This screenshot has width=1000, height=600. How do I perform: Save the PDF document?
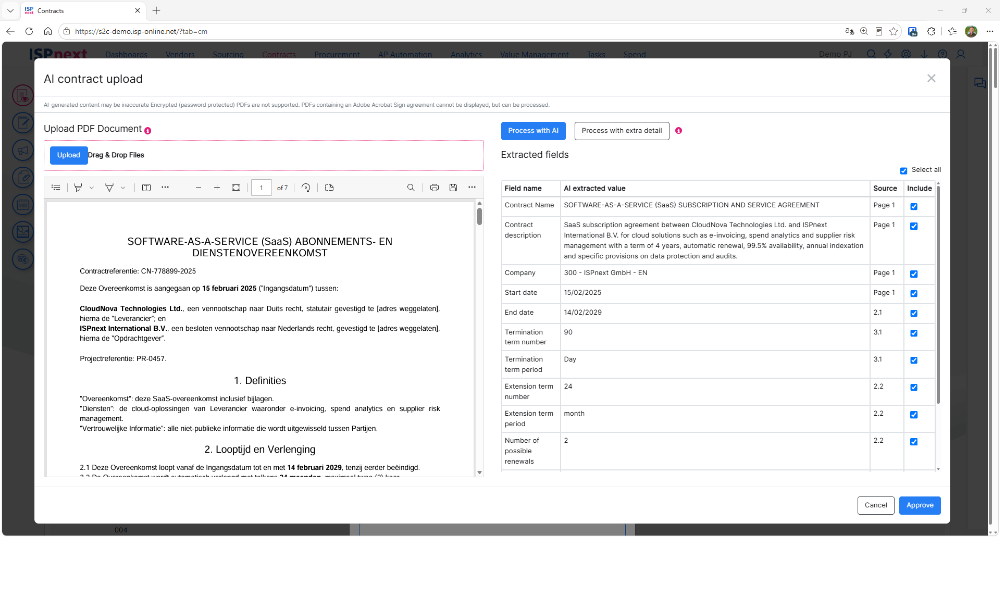point(453,187)
